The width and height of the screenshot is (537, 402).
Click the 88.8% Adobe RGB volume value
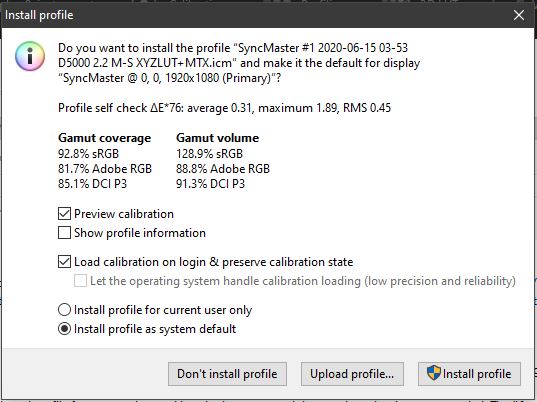click(223, 169)
